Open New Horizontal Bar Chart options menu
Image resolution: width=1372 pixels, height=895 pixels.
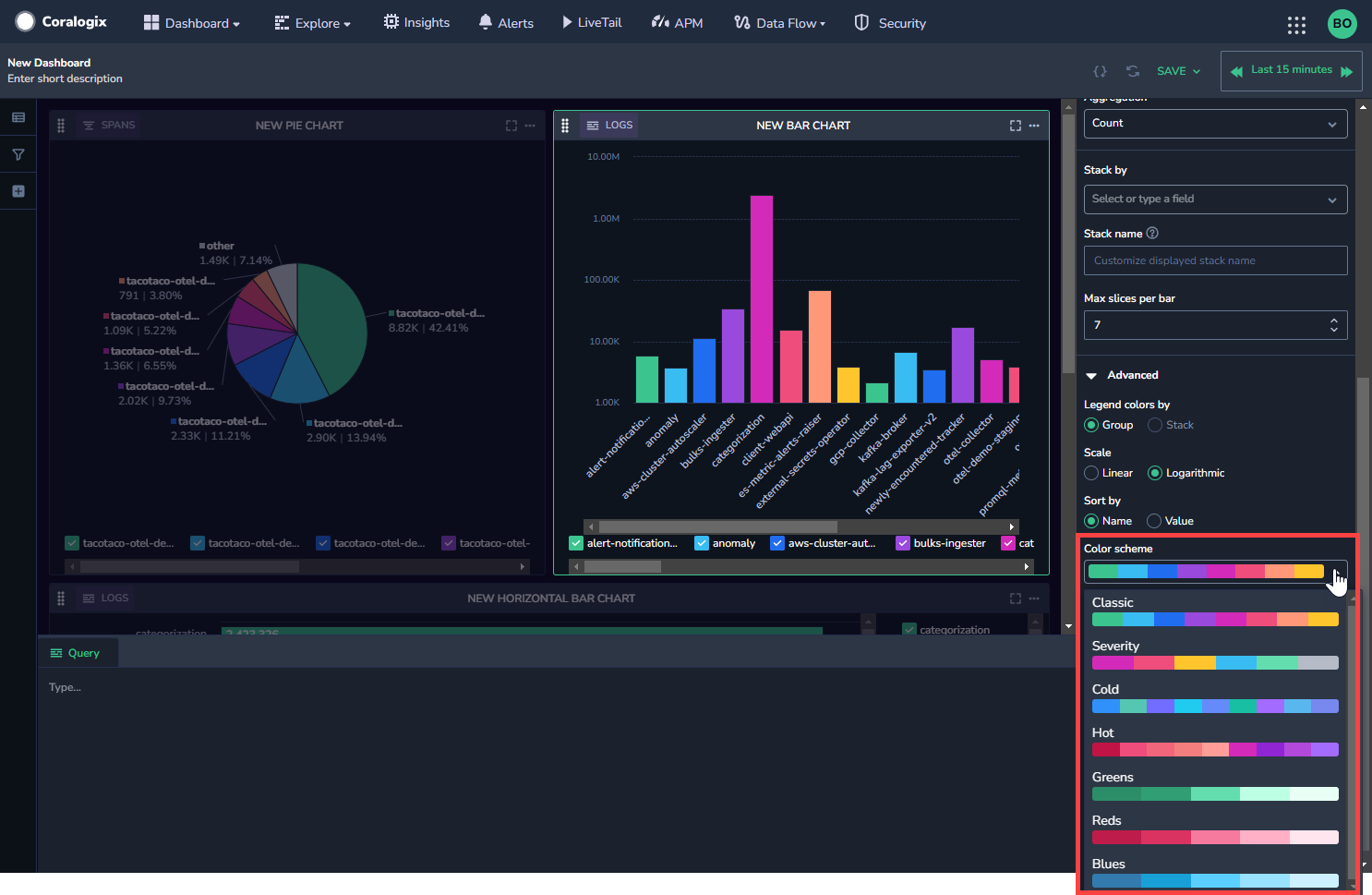point(1034,599)
